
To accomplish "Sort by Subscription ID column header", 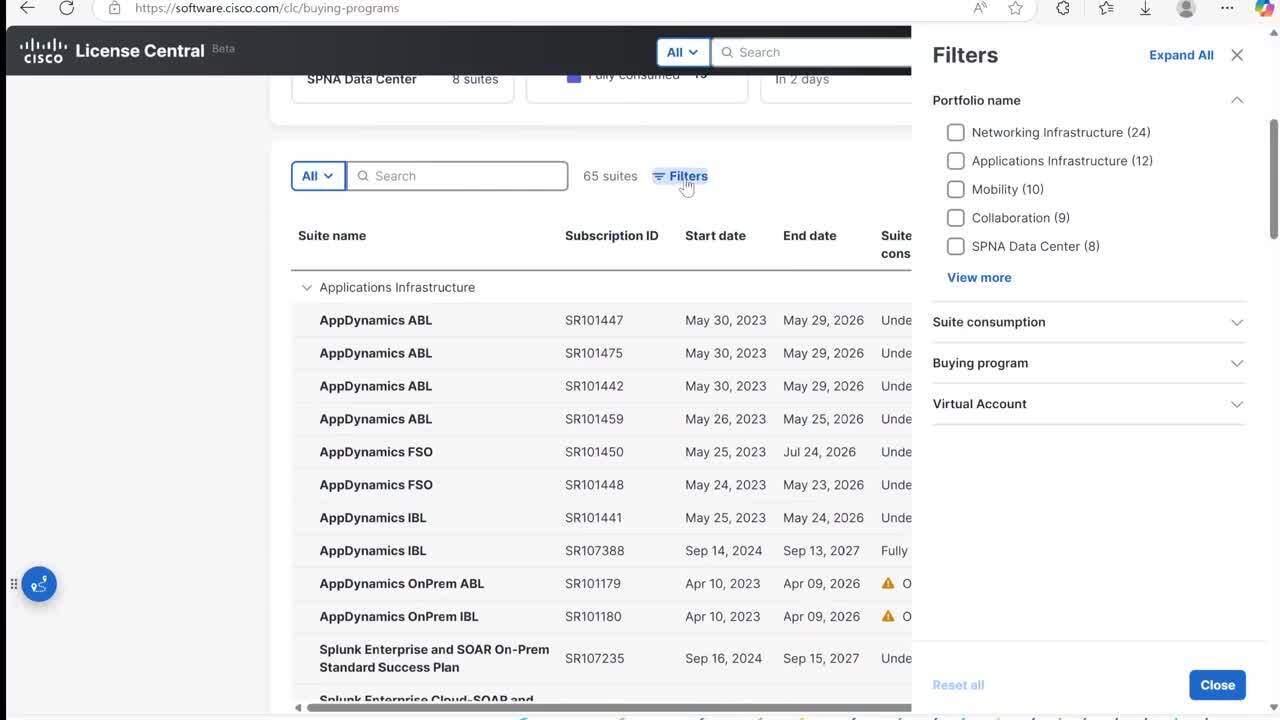I will click(612, 236).
